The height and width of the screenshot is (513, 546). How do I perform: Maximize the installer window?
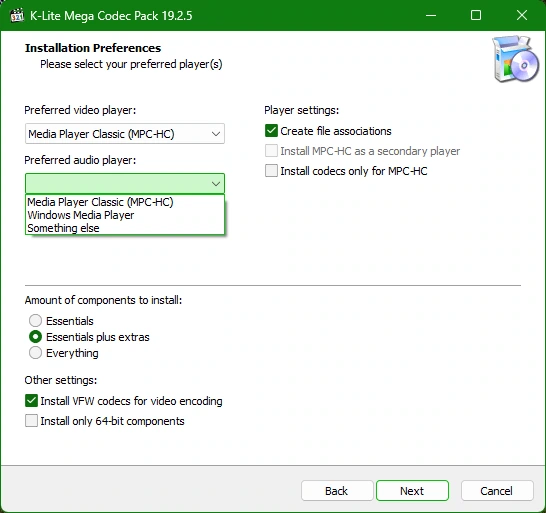476,15
